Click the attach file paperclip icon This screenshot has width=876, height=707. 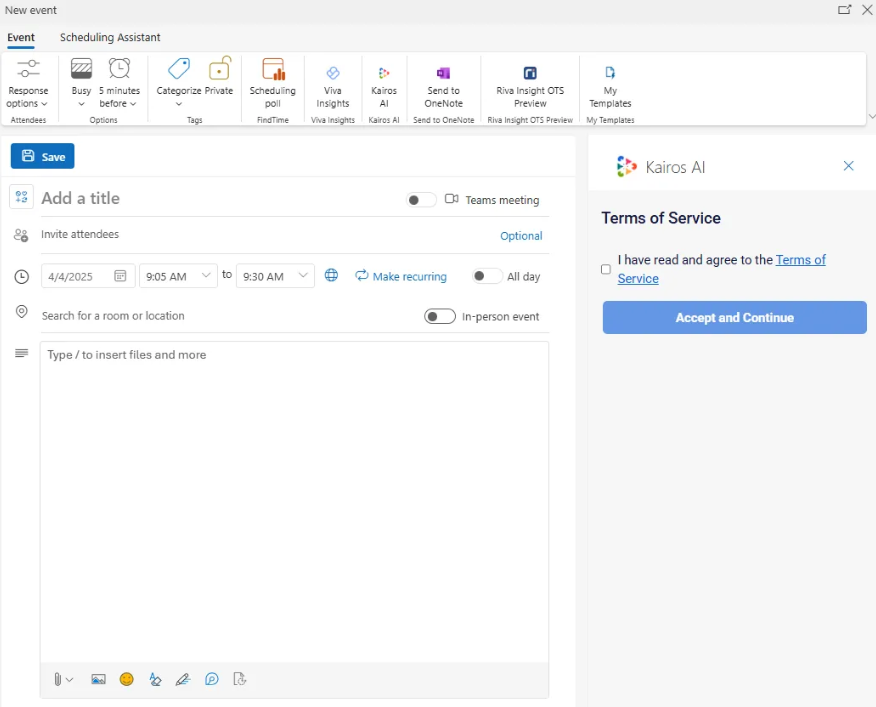pyautogui.click(x=58, y=679)
